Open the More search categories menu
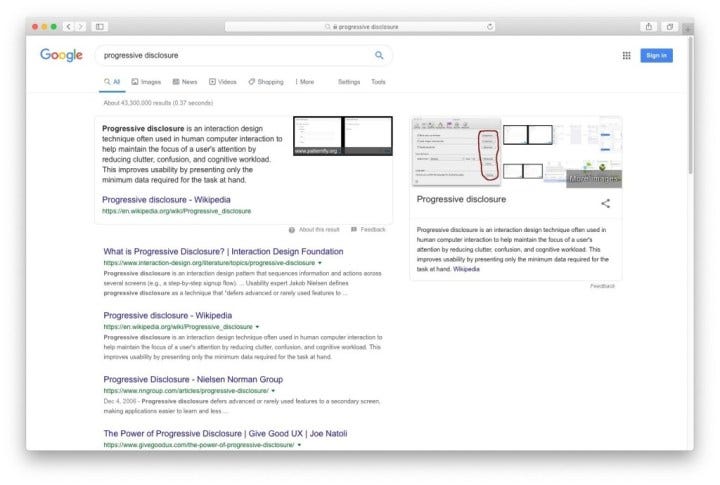This screenshot has width=720, height=485. pos(305,82)
